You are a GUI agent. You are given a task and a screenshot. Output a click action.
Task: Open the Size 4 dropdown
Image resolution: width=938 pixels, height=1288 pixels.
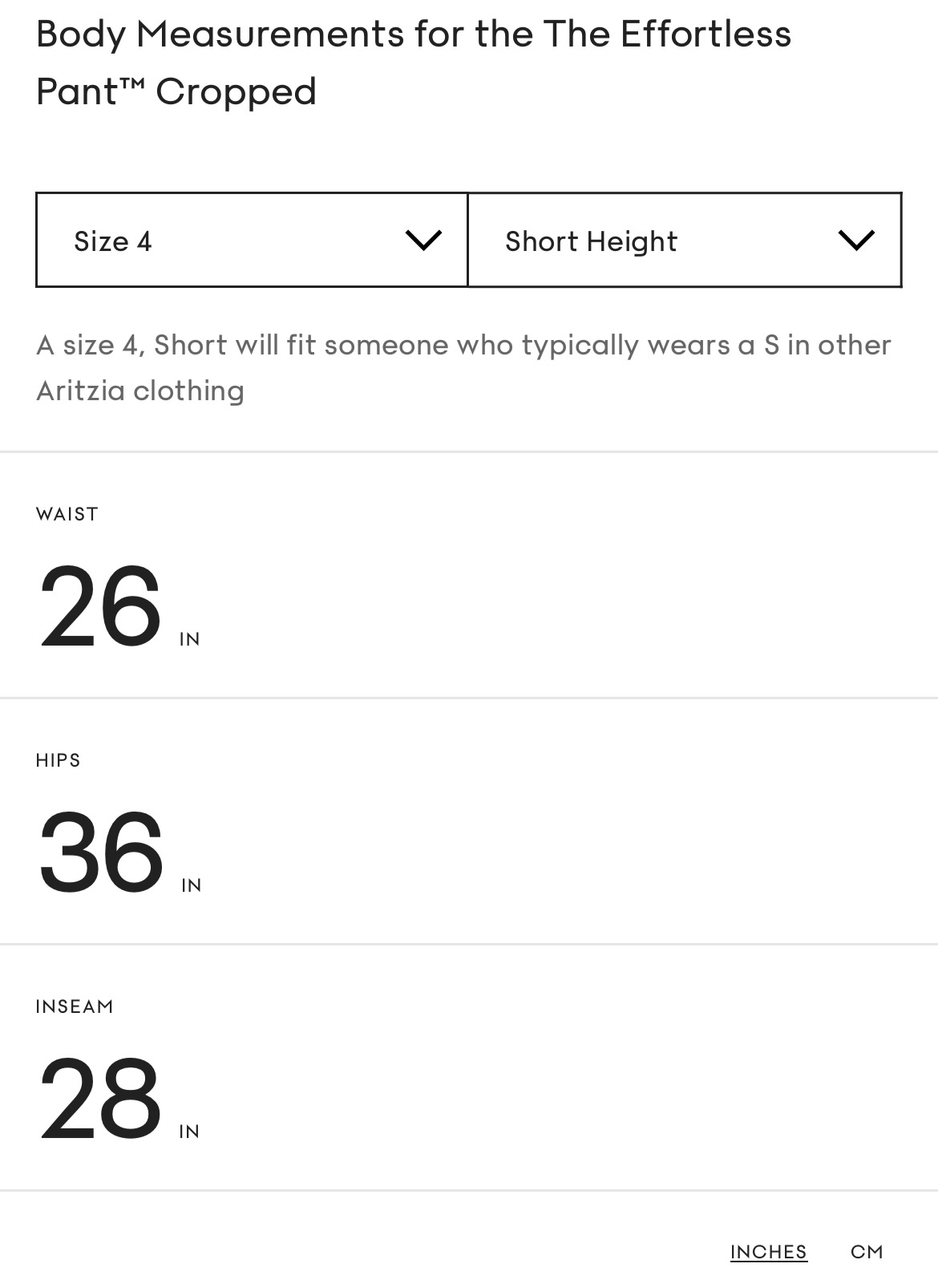252,241
